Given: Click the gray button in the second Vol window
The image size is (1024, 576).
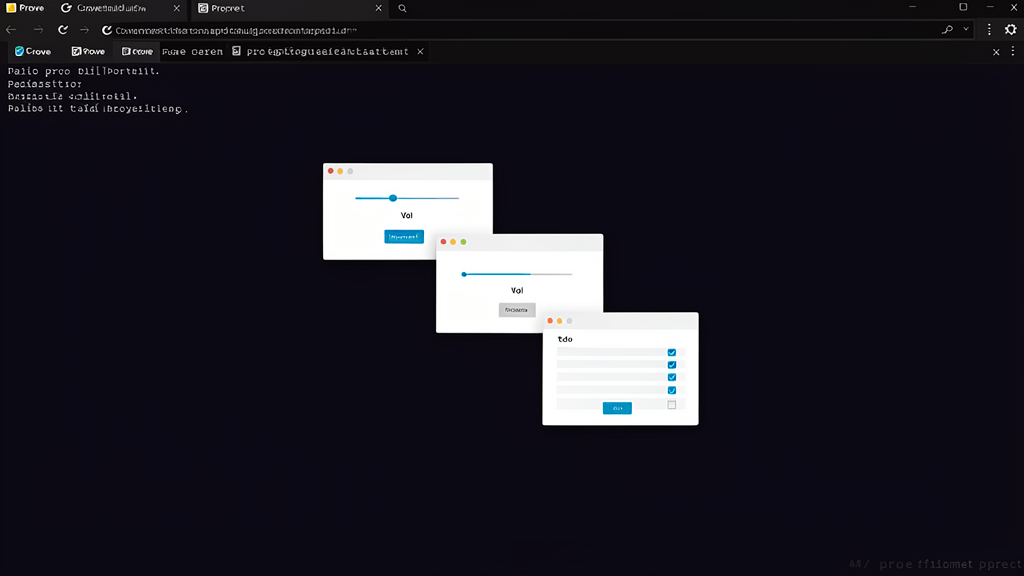Looking at the screenshot, I should tap(517, 310).
